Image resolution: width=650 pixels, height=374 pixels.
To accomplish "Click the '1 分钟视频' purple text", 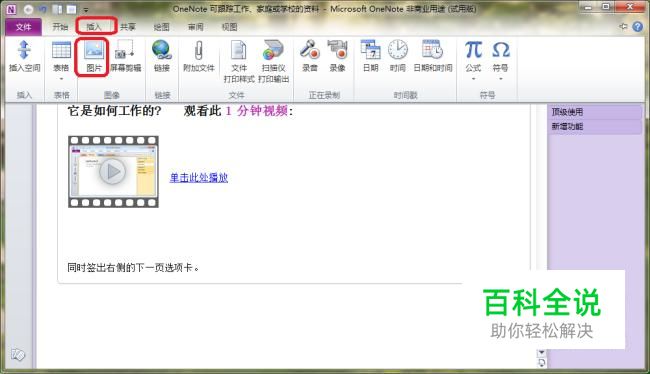I will [x=257, y=111].
